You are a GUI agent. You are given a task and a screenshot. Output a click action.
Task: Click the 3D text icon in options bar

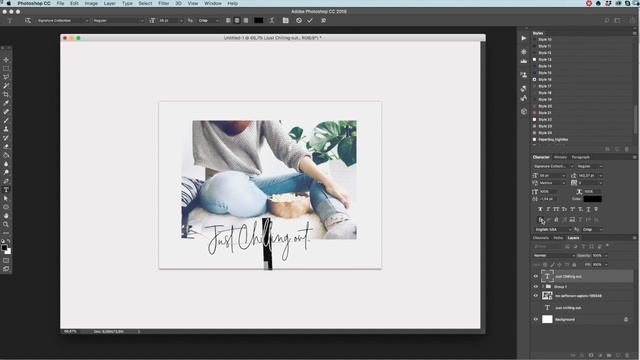tap(323, 20)
